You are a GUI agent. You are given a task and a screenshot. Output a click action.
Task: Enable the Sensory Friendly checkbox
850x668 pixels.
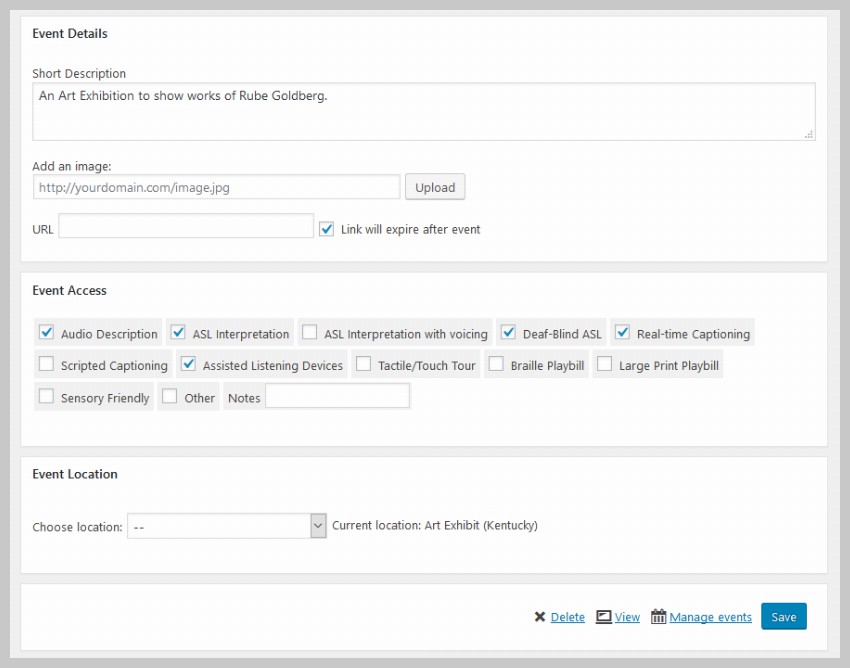click(x=46, y=396)
